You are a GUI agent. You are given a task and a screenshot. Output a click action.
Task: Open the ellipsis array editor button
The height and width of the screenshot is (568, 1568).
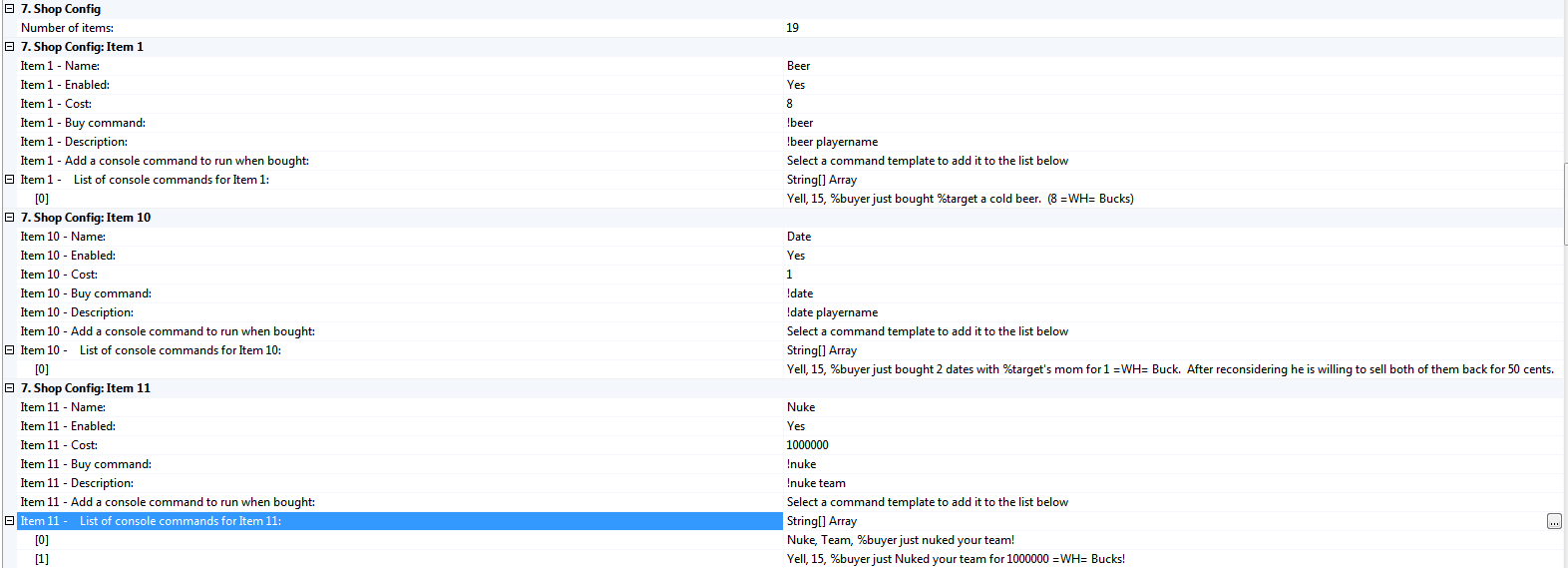pos(1553,521)
